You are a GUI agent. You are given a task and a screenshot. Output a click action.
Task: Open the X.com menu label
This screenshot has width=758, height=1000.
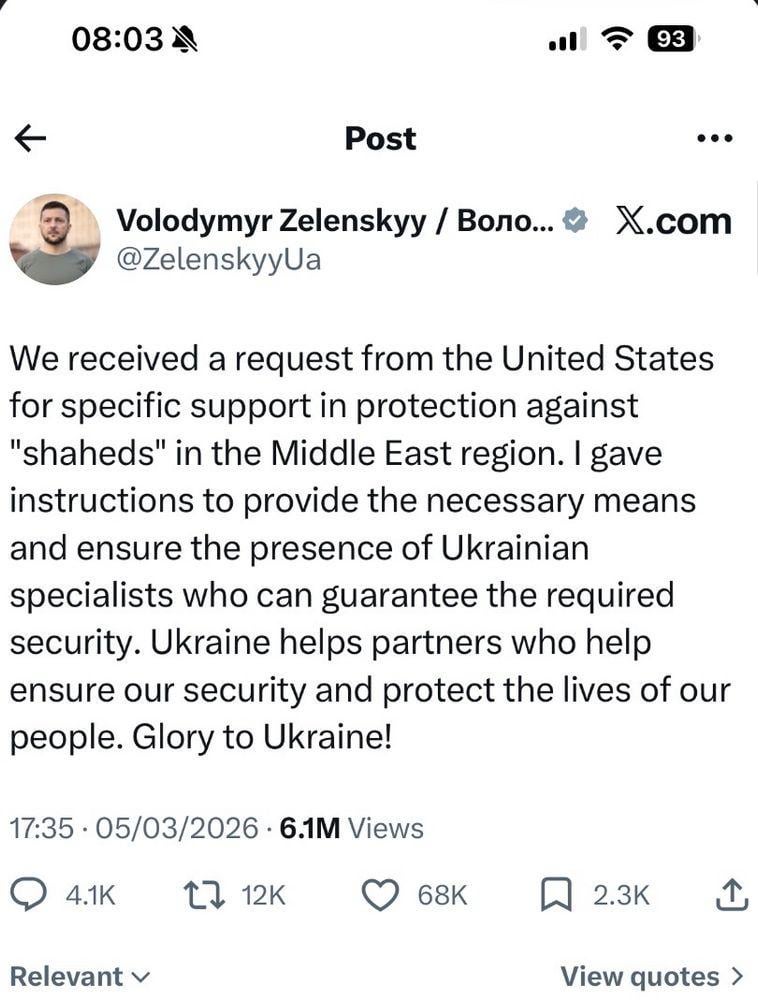click(x=672, y=221)
